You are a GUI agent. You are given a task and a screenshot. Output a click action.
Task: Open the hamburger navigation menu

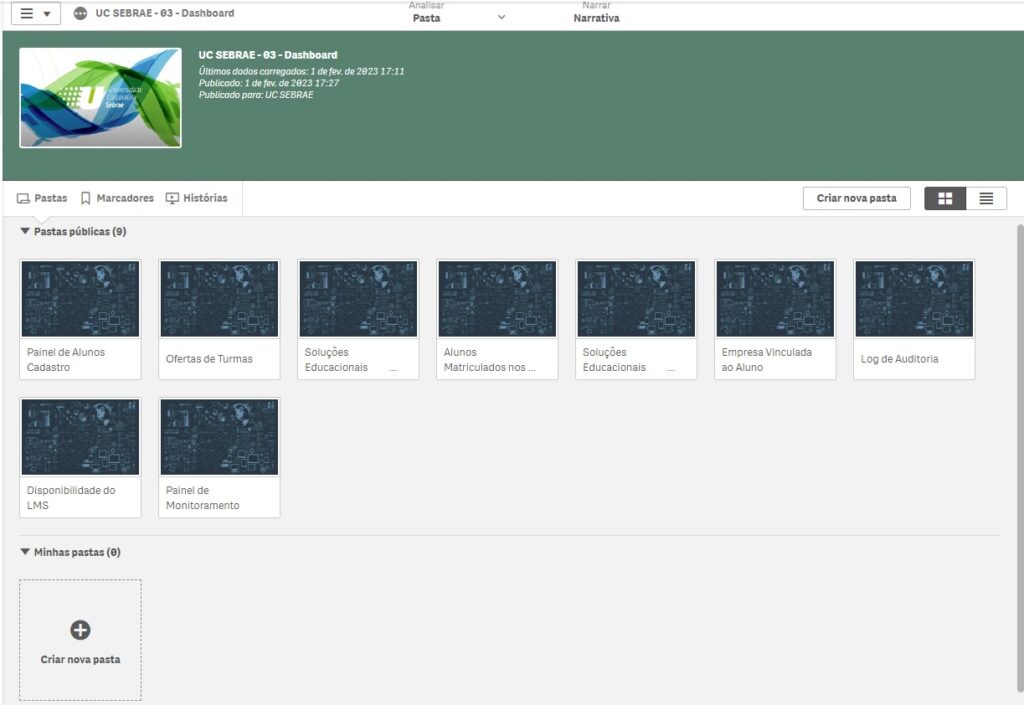click(x=35, y=14)
